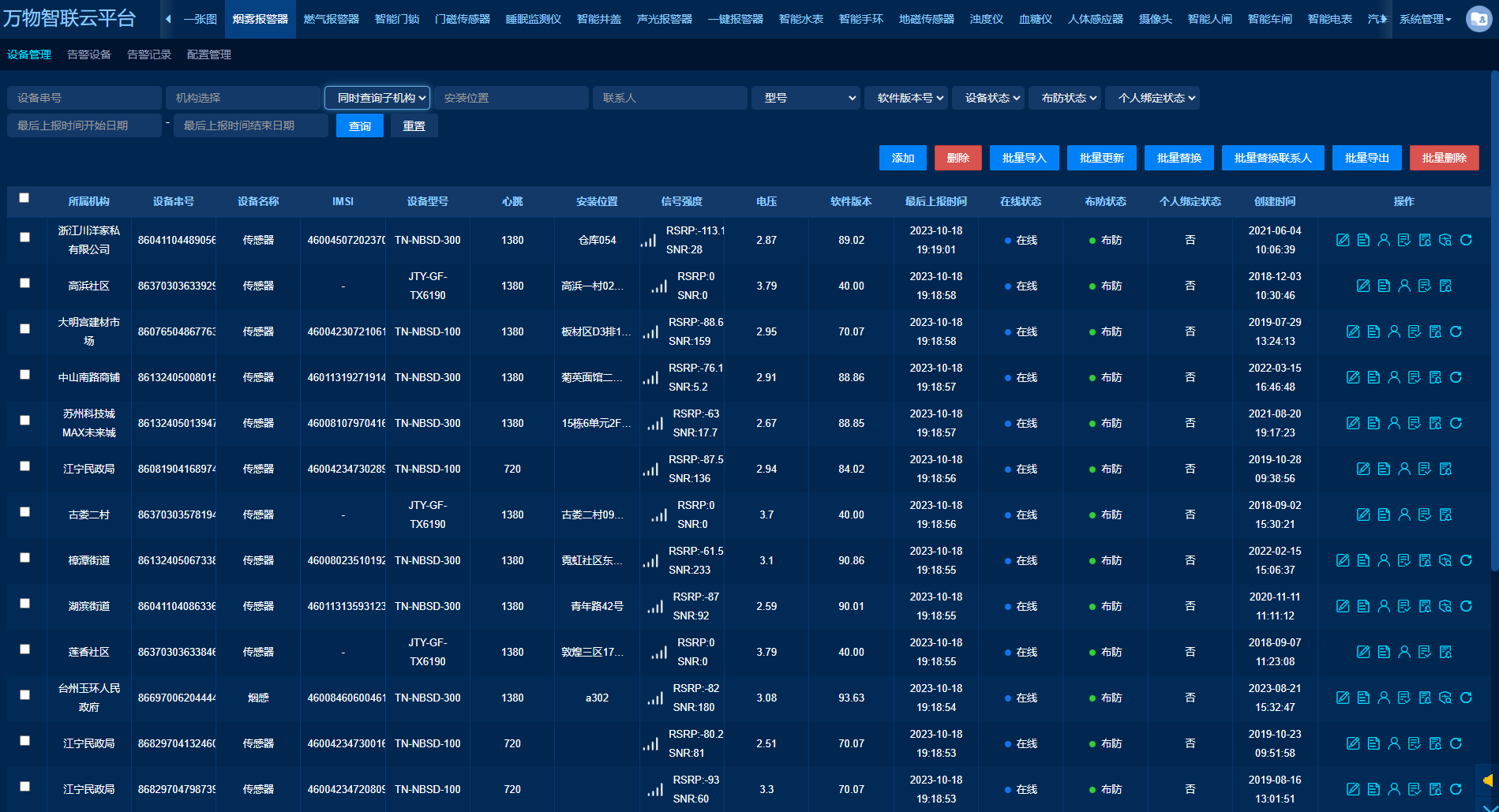Screen dimensions: 1499x812
Task: Click the vertical page scrollbar
Action: pos(1494,320)
